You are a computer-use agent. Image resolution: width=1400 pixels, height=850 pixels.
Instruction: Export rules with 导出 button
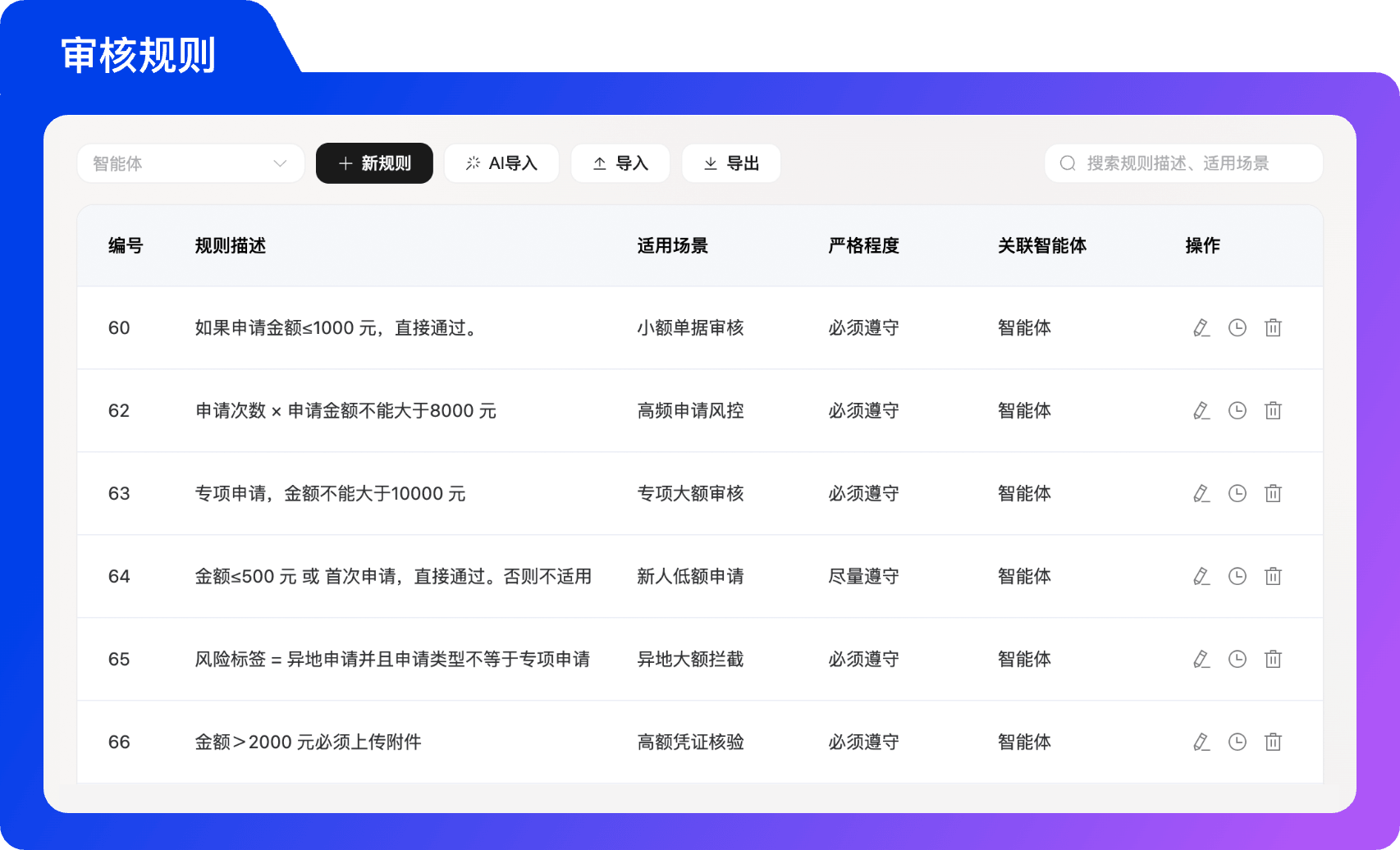(x=731, y=163)
